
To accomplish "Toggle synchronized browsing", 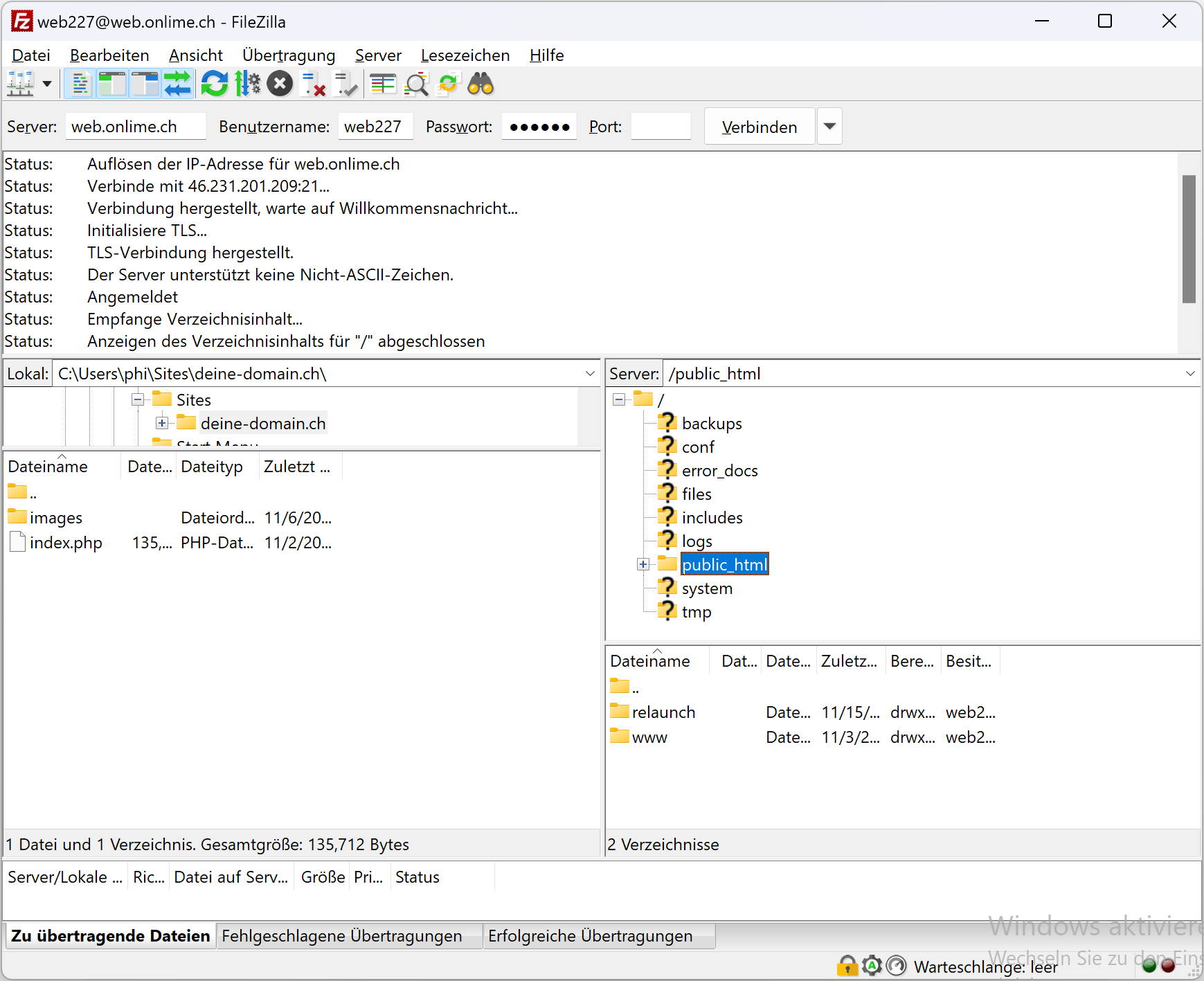I will (x=449, y=84).
